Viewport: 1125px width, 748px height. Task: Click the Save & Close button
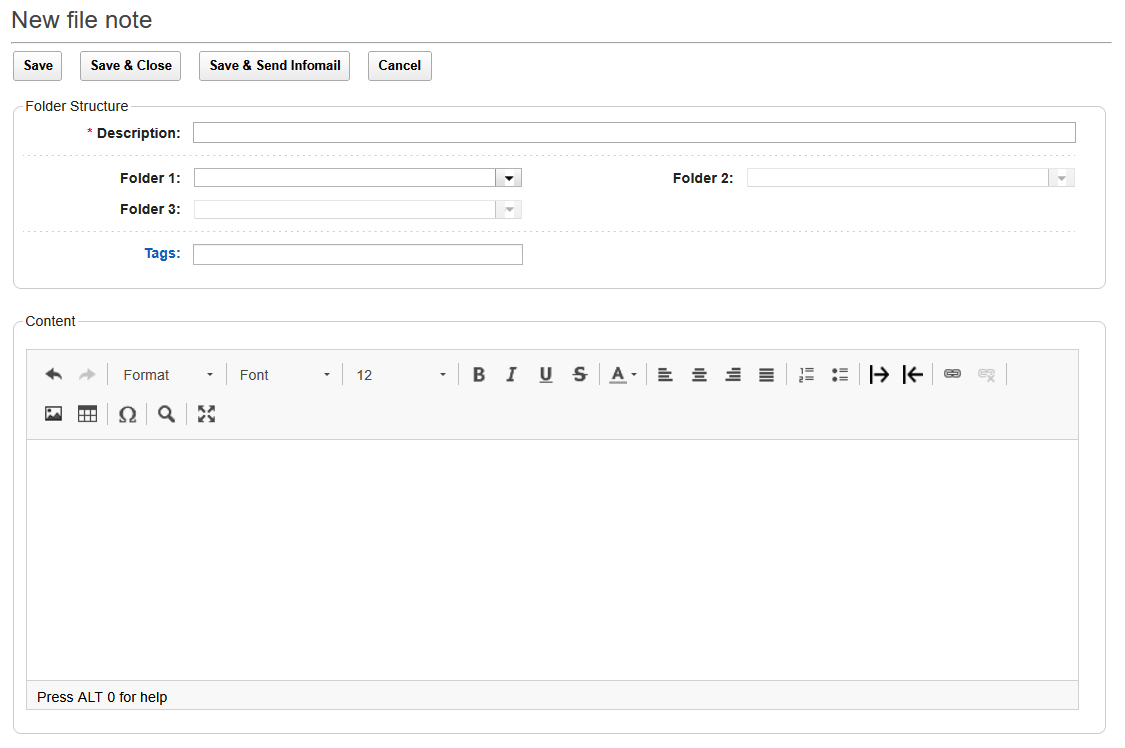pos(130,66)
